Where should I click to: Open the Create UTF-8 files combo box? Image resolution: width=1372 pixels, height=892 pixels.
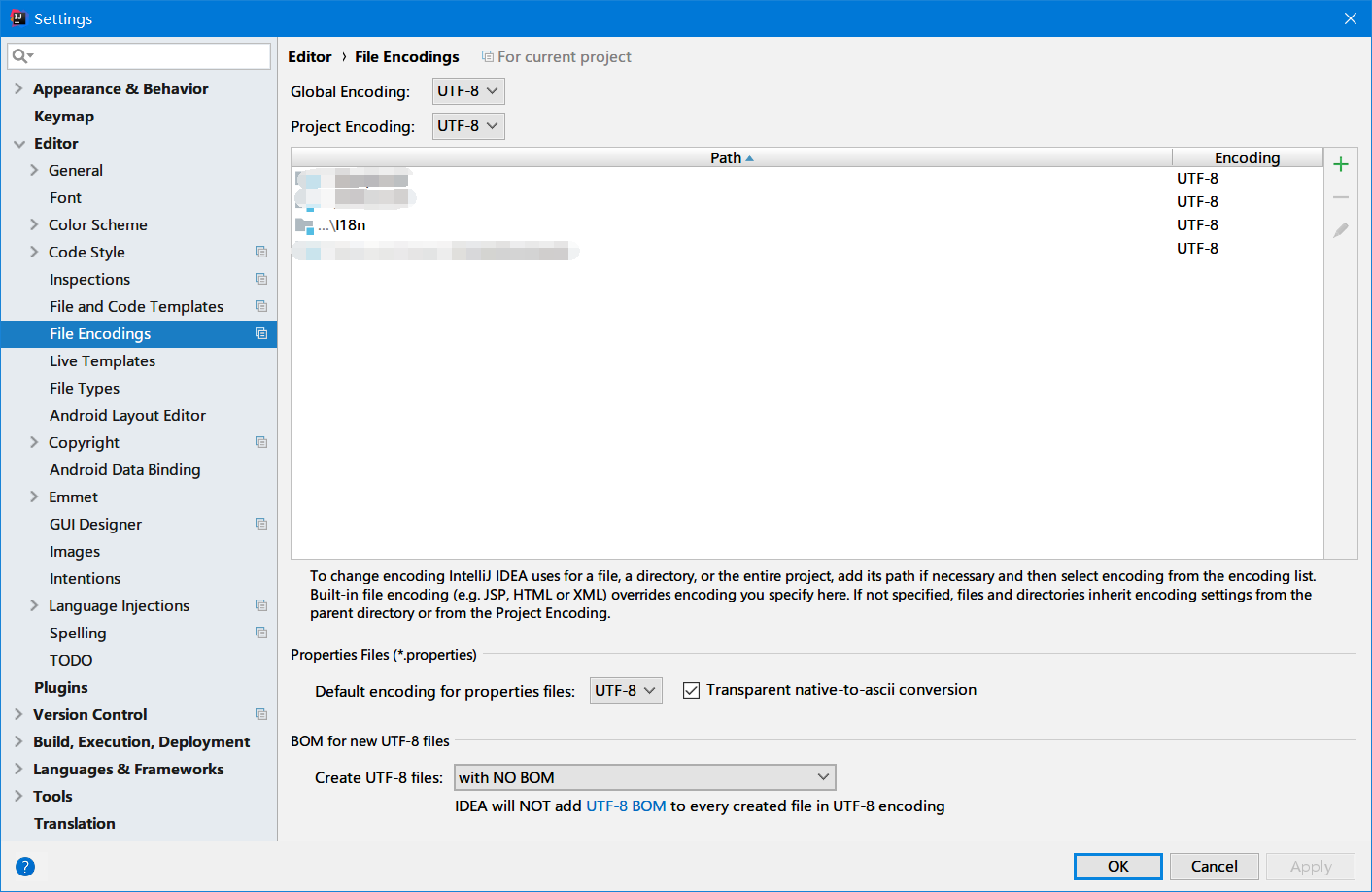[x=644, y=777]
